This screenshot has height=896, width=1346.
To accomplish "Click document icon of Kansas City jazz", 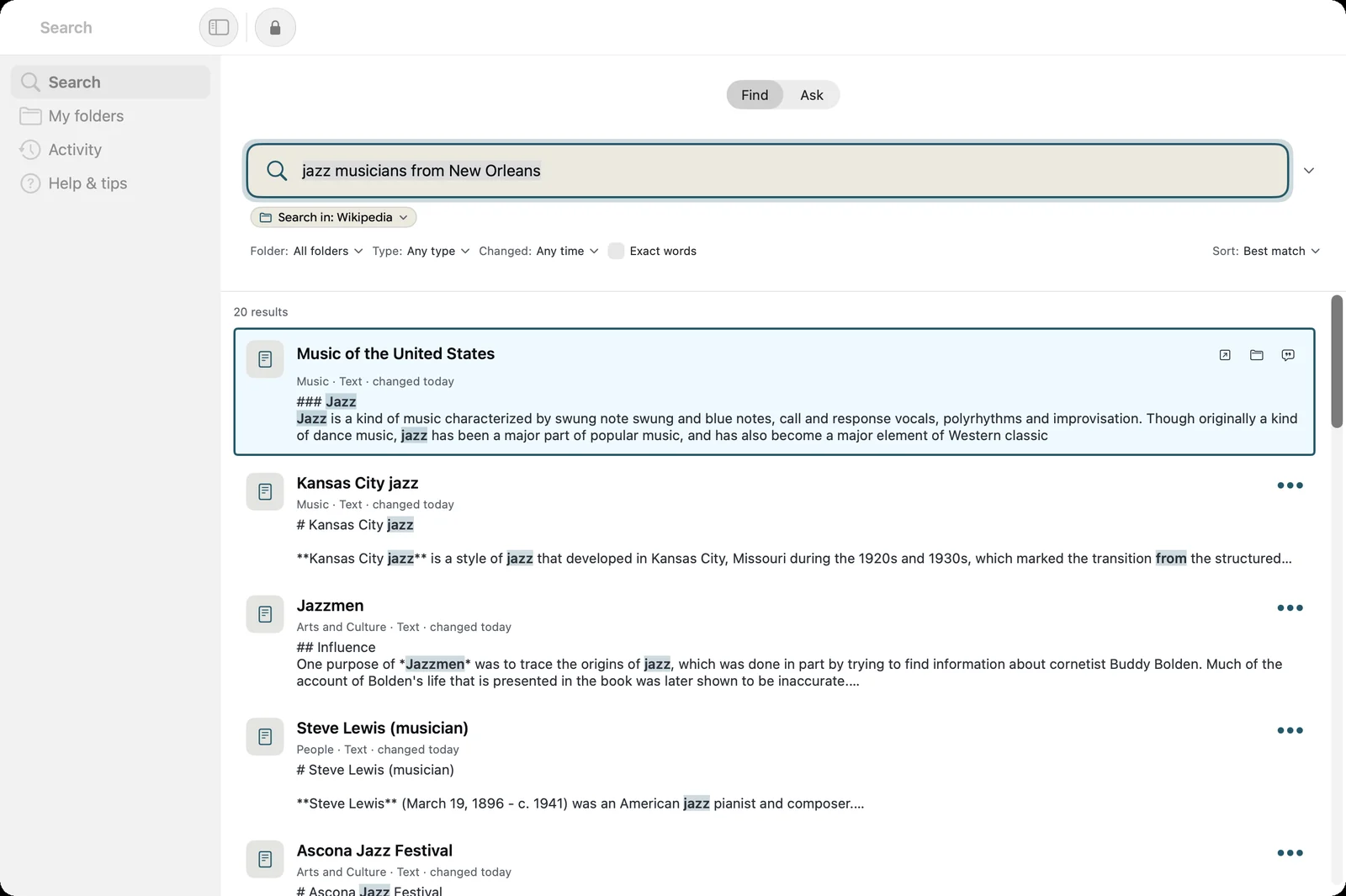I will pyautogui.click(x=265, y=491).
